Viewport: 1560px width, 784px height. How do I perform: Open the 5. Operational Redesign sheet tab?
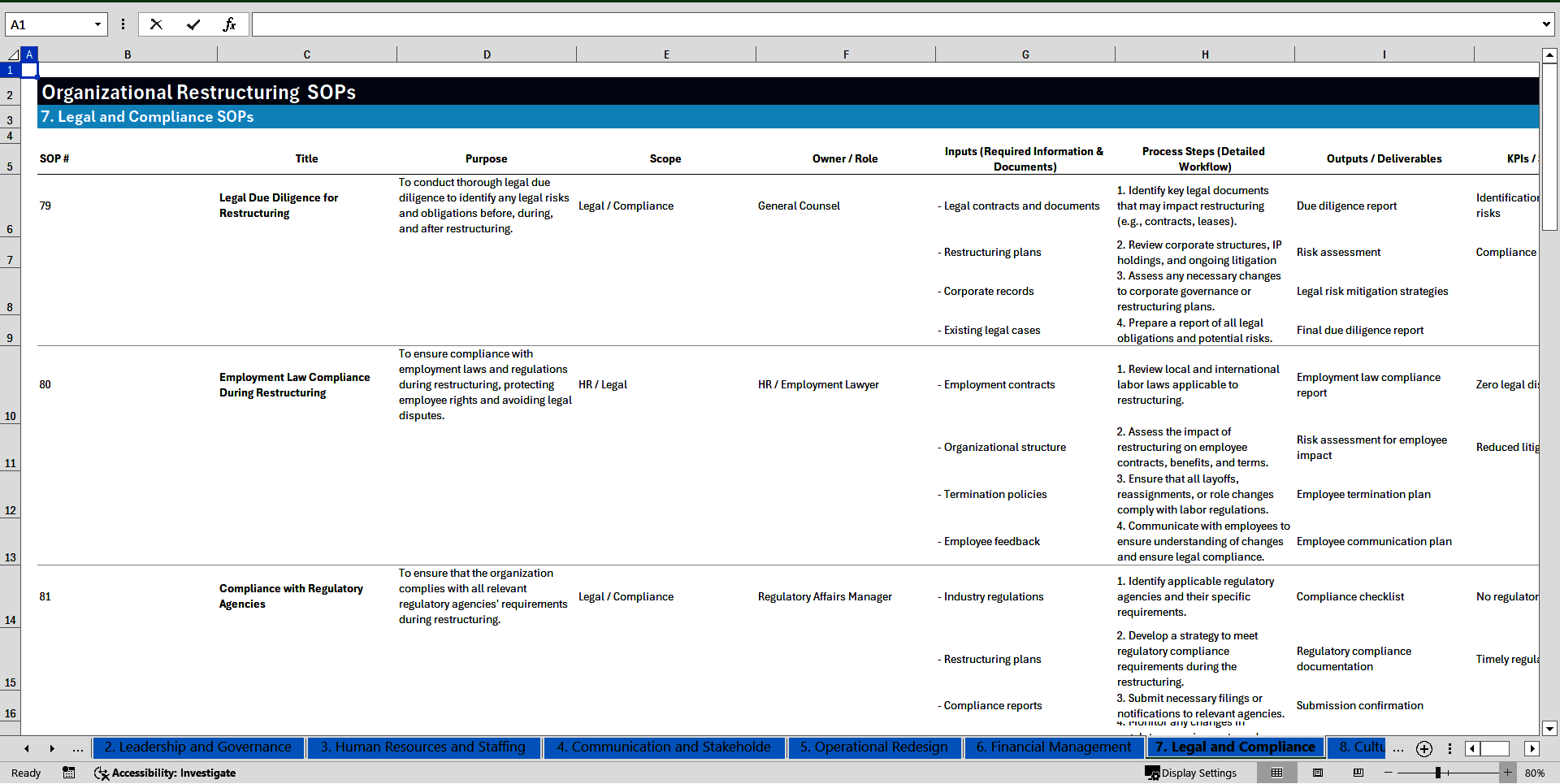pos(873,747)
